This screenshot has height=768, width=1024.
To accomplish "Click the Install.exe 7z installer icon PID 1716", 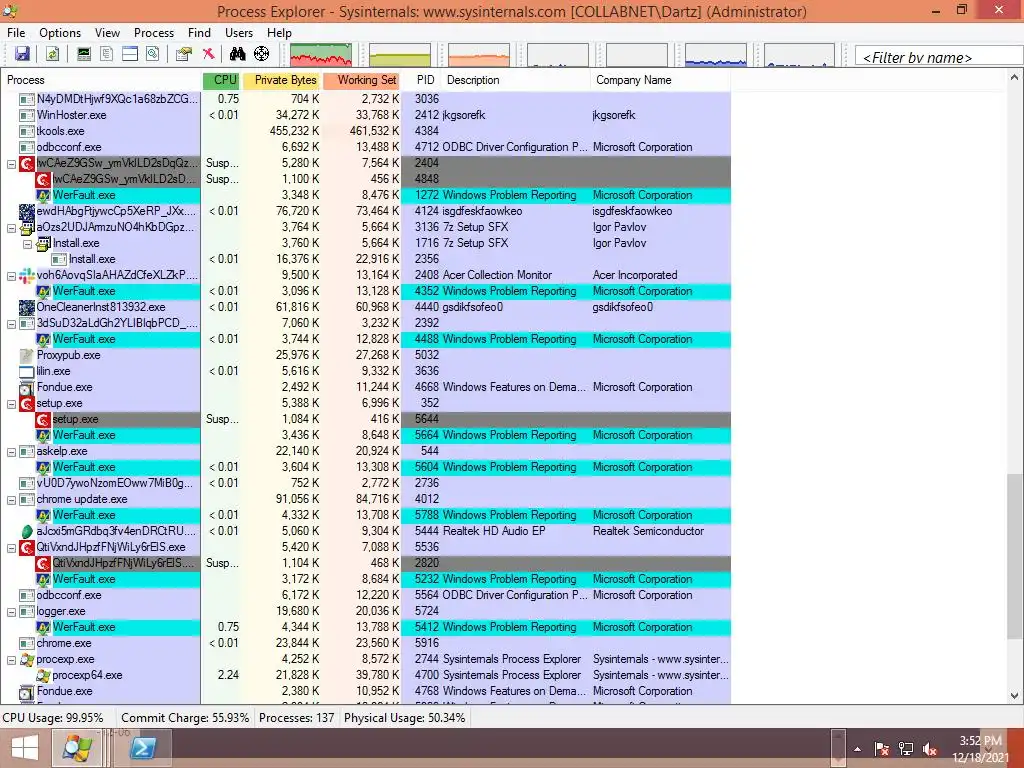I will (x=43, y=244).
